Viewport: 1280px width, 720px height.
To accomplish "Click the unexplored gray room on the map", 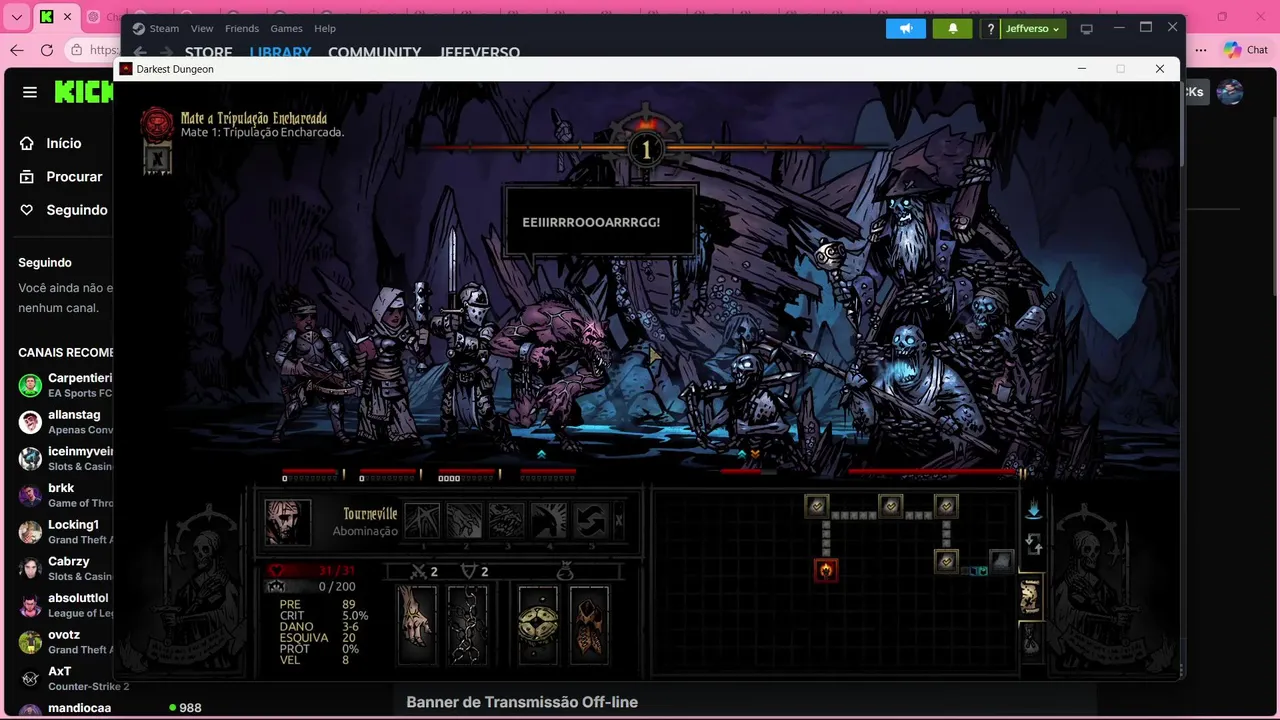I will pyautogui.click(x=1001, y=561).
